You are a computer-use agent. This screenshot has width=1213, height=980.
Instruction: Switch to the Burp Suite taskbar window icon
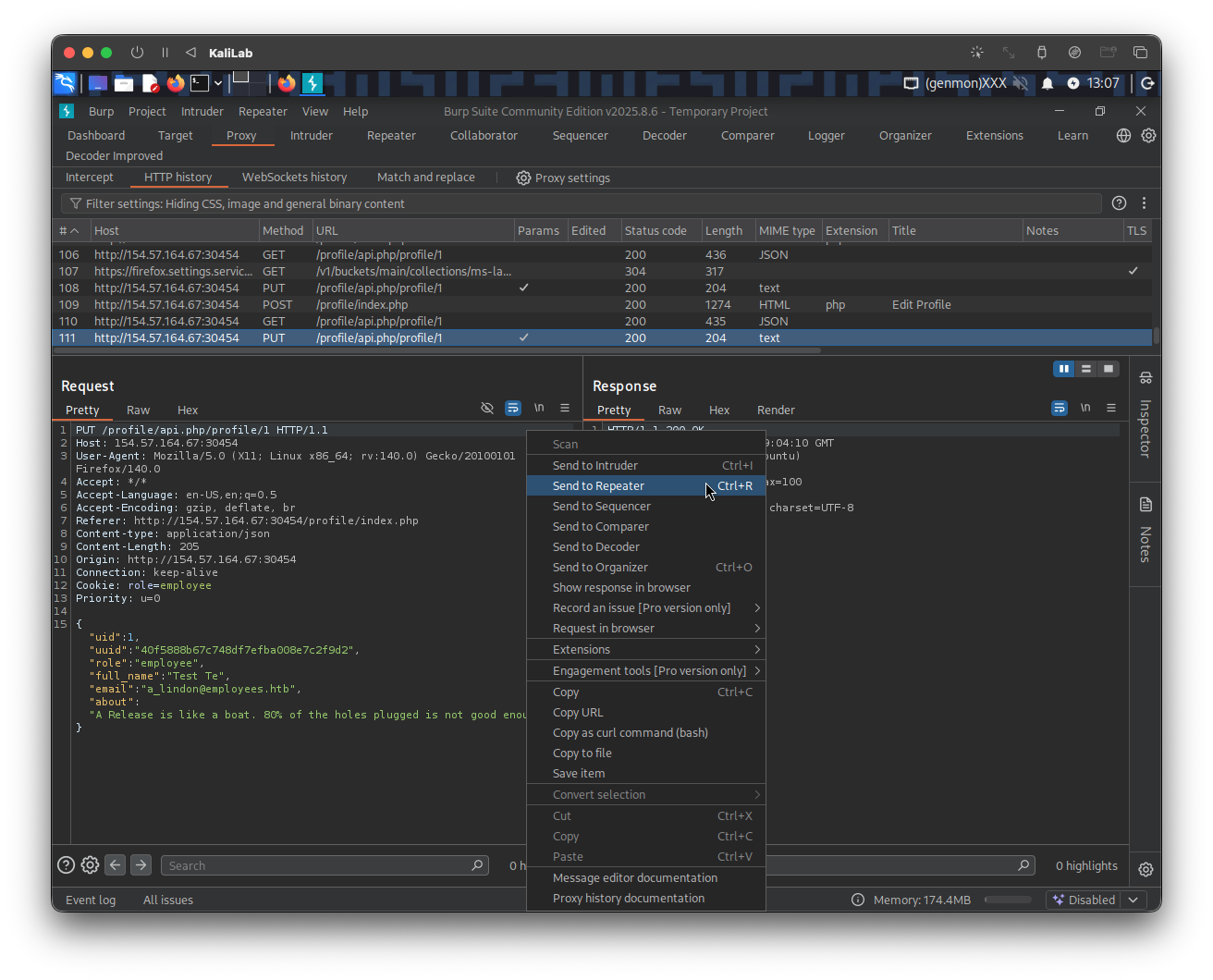point(312,83)
